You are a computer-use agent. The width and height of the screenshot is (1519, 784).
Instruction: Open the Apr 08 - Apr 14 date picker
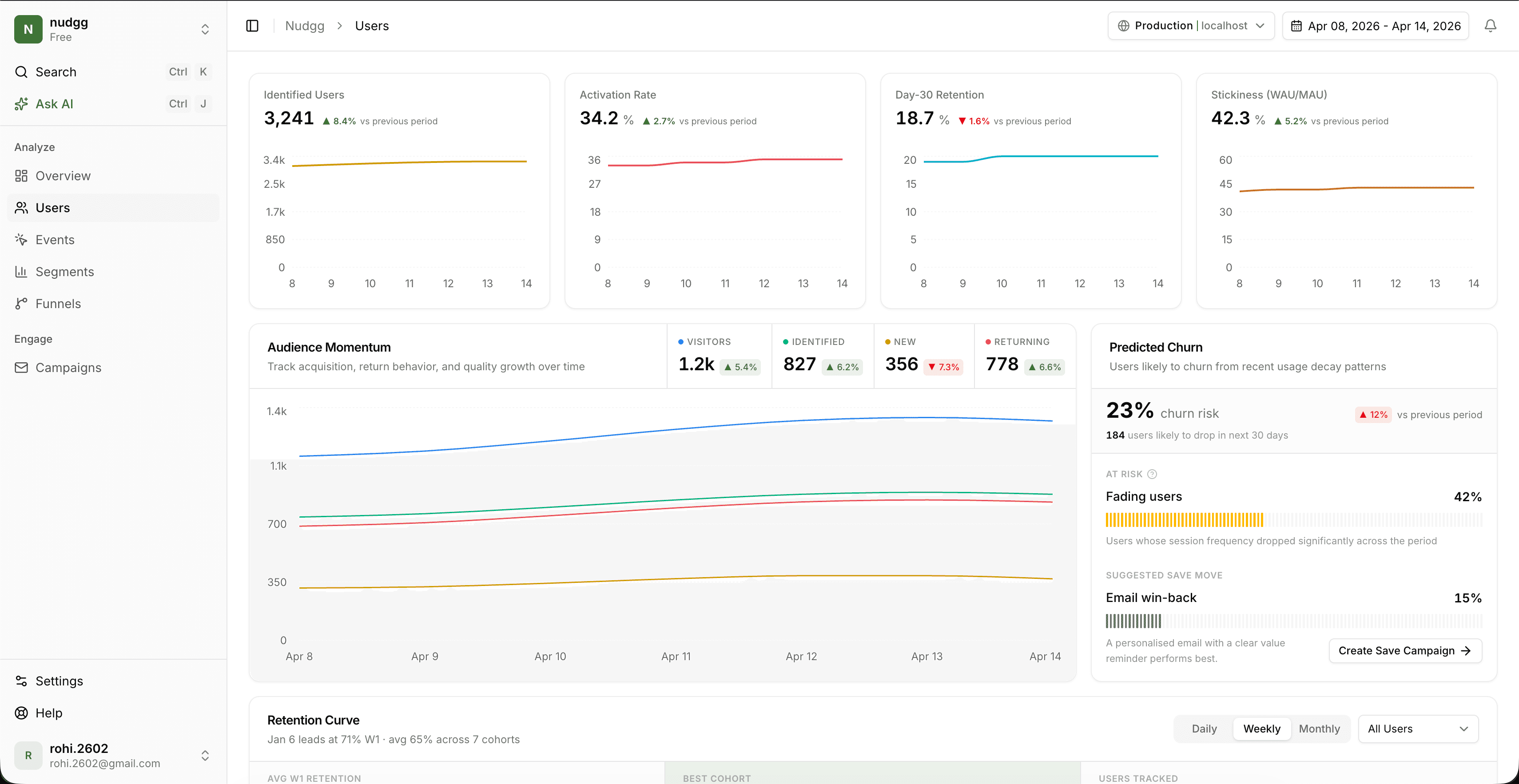click(x=1375, y=26)
